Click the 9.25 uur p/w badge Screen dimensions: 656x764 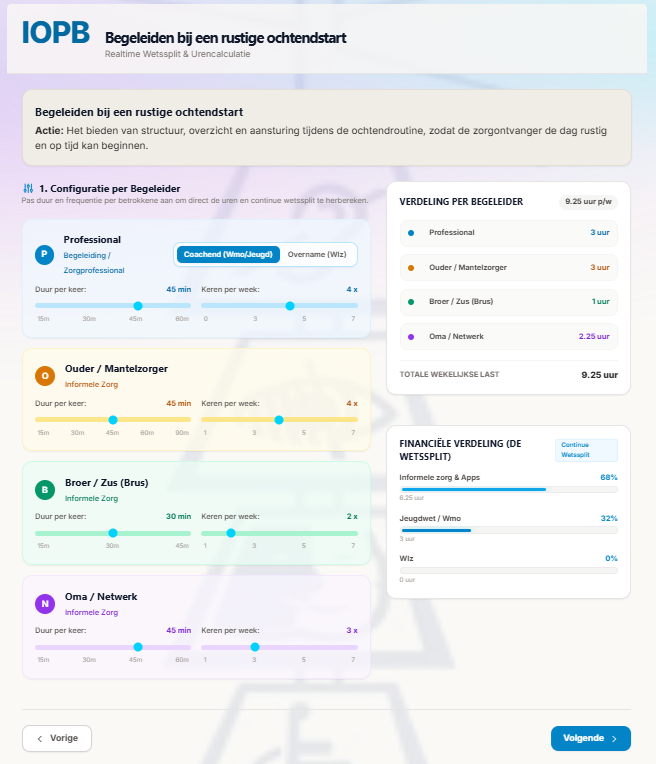click(588, 202)
